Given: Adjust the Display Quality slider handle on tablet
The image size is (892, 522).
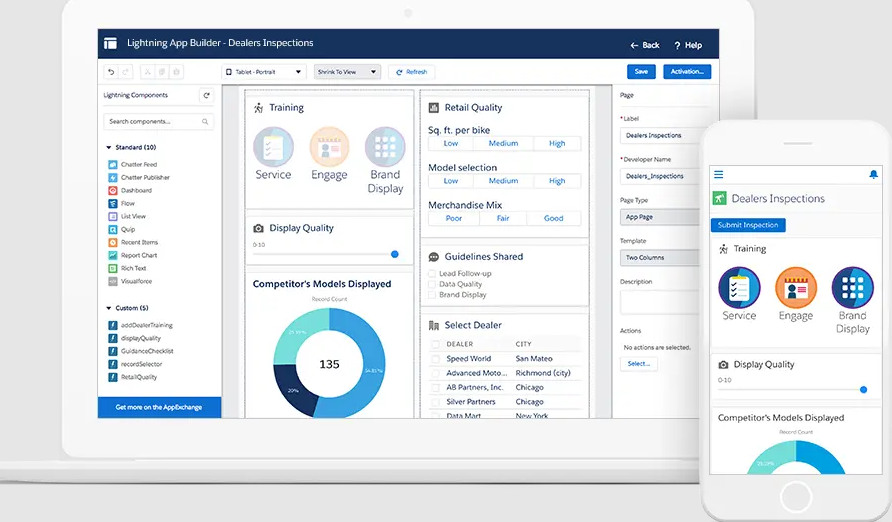Looking at the screenshot, I should [395, 254].
